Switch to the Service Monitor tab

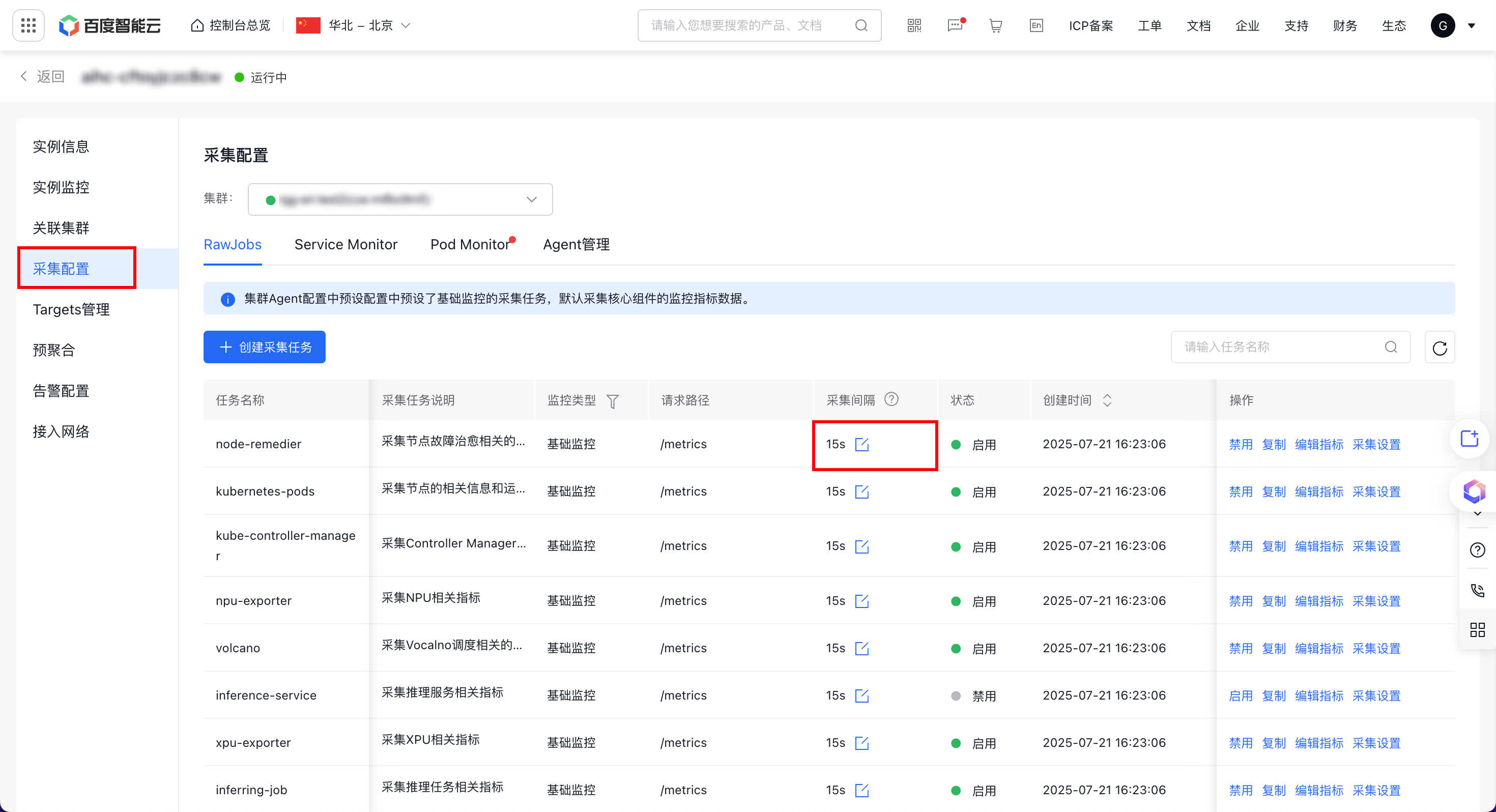coord(346,245)
